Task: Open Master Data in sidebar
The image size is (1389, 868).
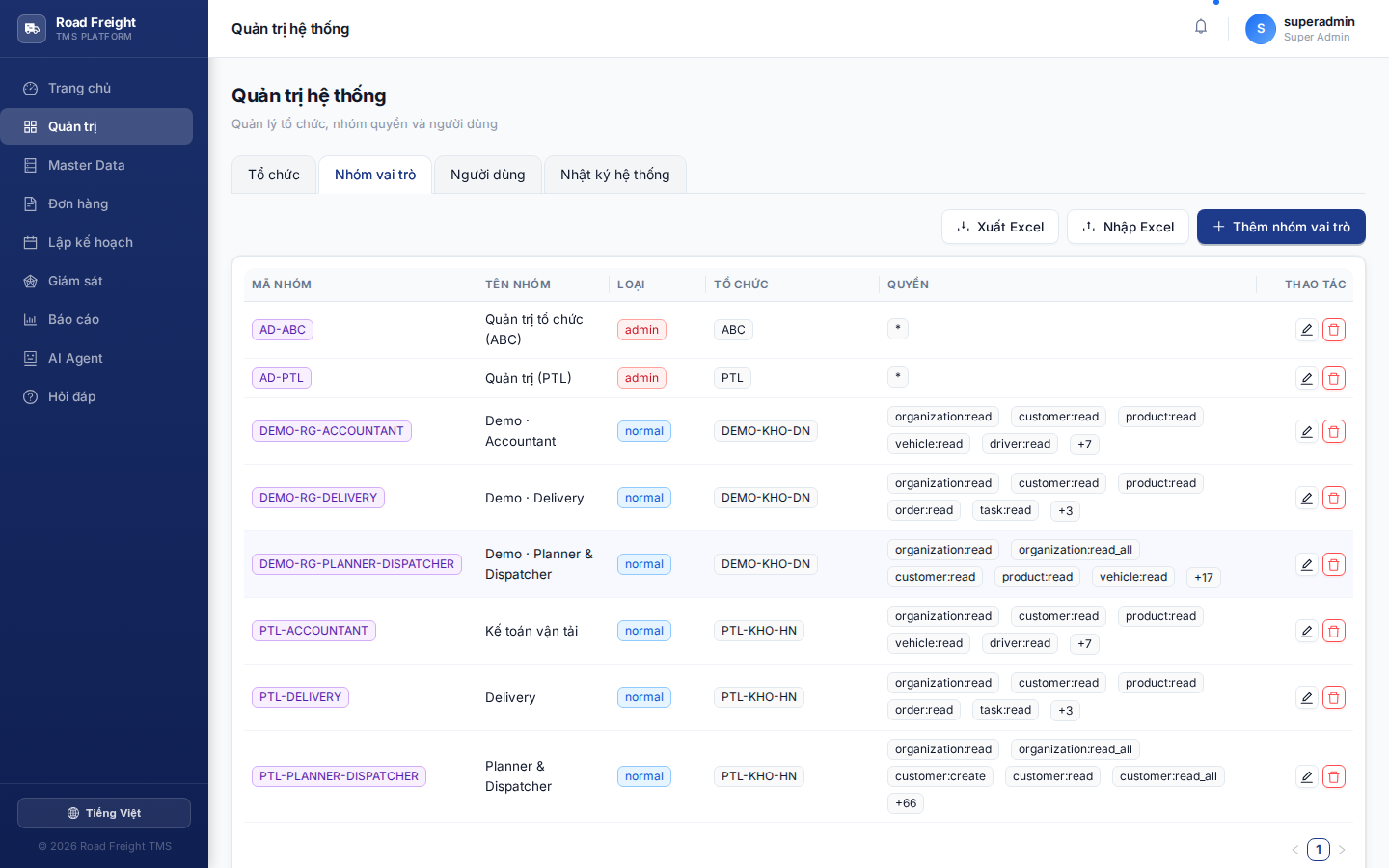Action: (96, 165)
